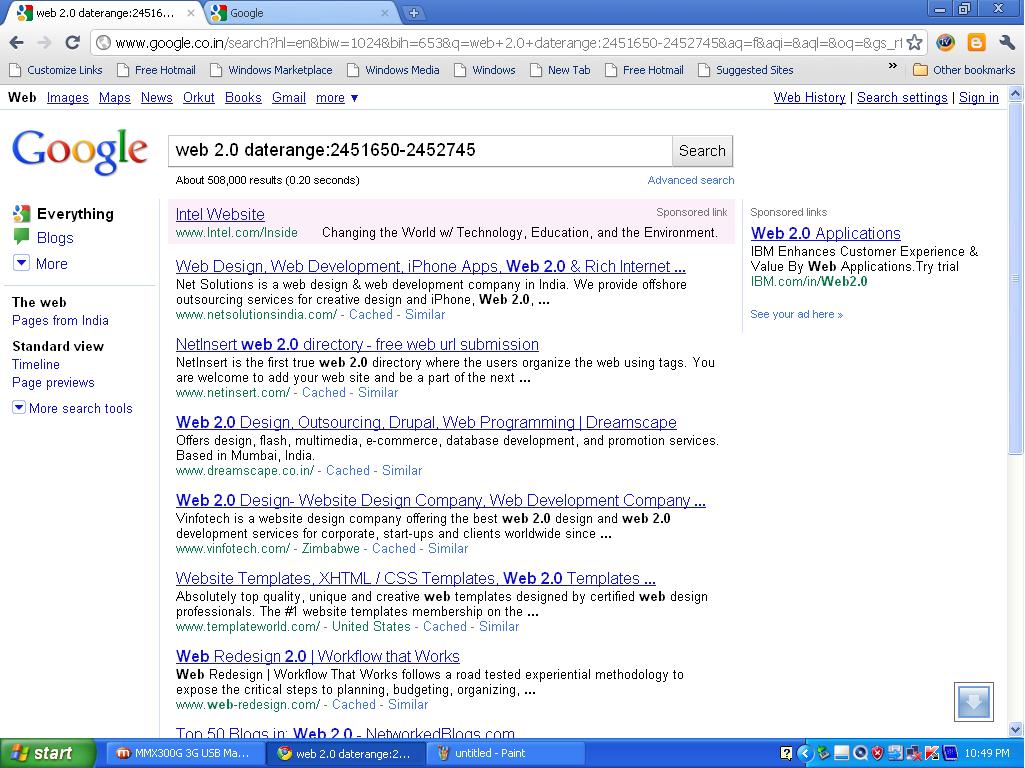Go to Google Images

click(67, 97)
